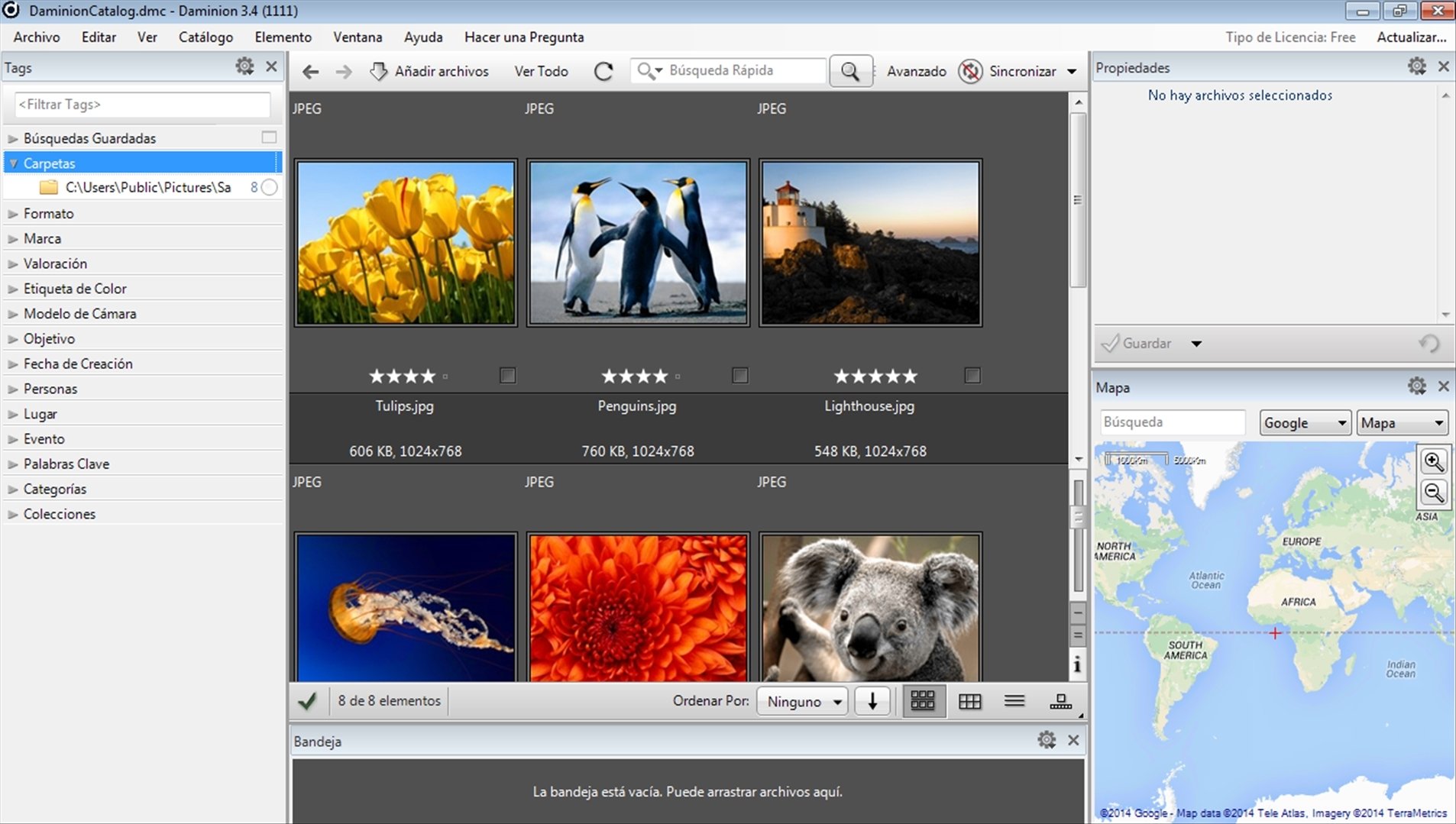Open the Ventana menu
Viewport: 1456px width, 824px height.
pyautogui.click(x=358, y=37)
